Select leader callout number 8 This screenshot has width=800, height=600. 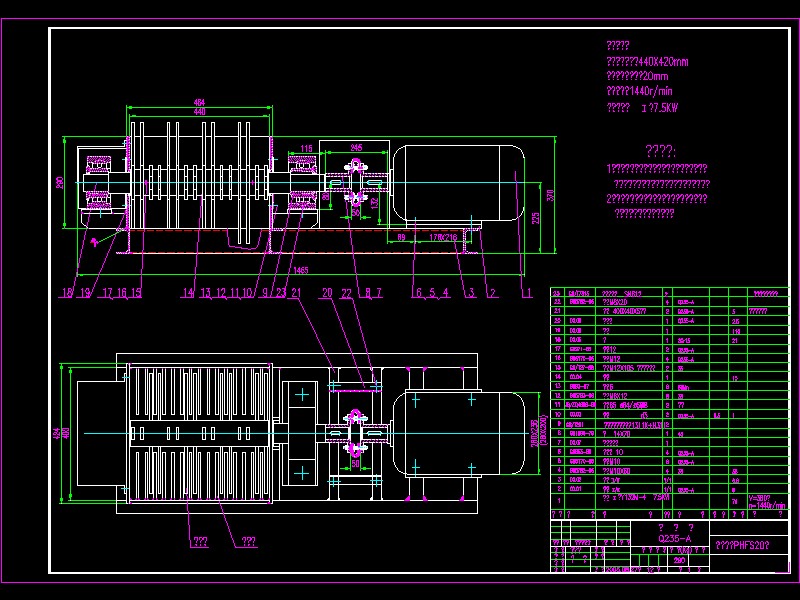(368, 293)
